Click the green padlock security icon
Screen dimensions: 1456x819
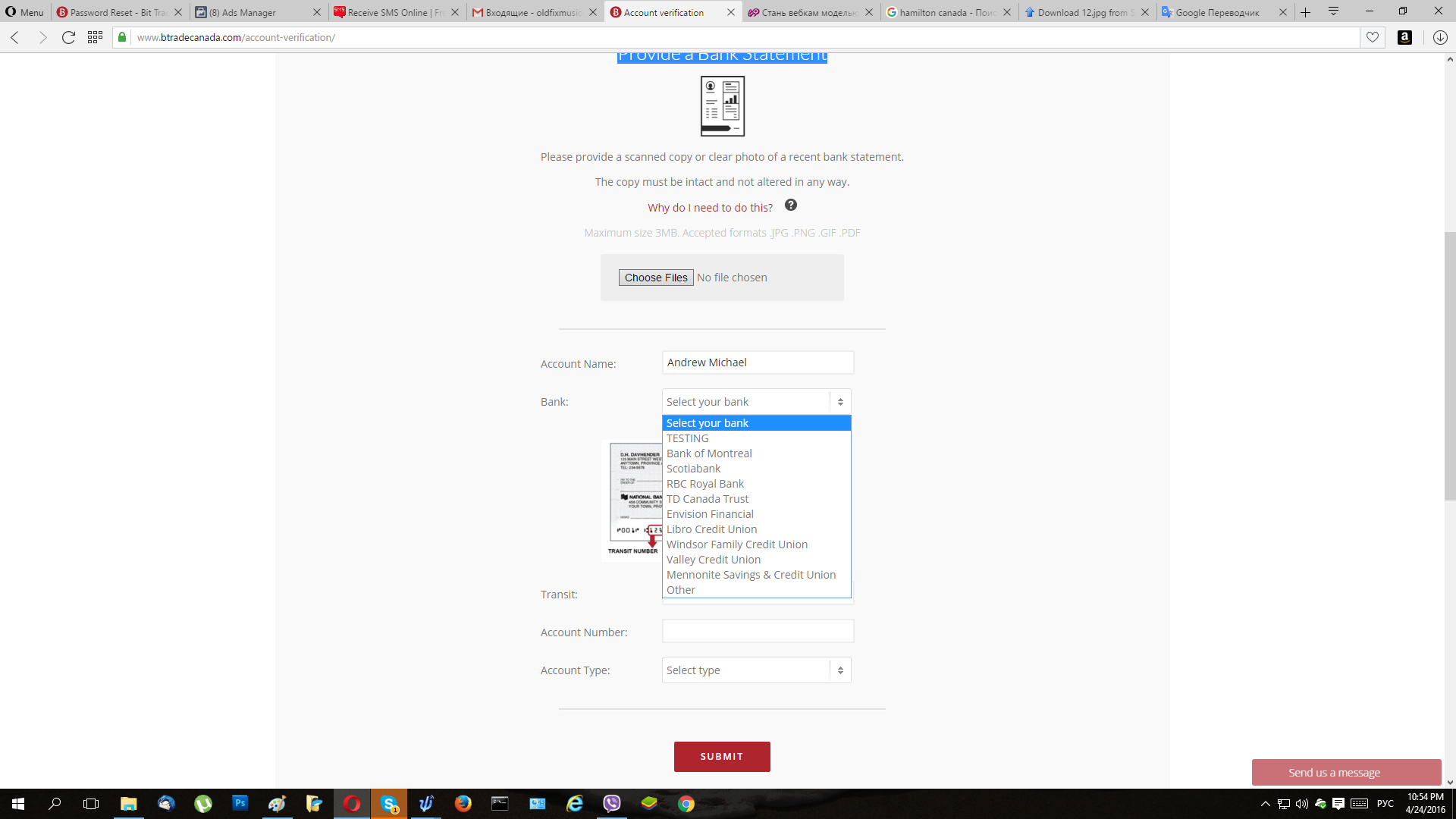[122, 37]
